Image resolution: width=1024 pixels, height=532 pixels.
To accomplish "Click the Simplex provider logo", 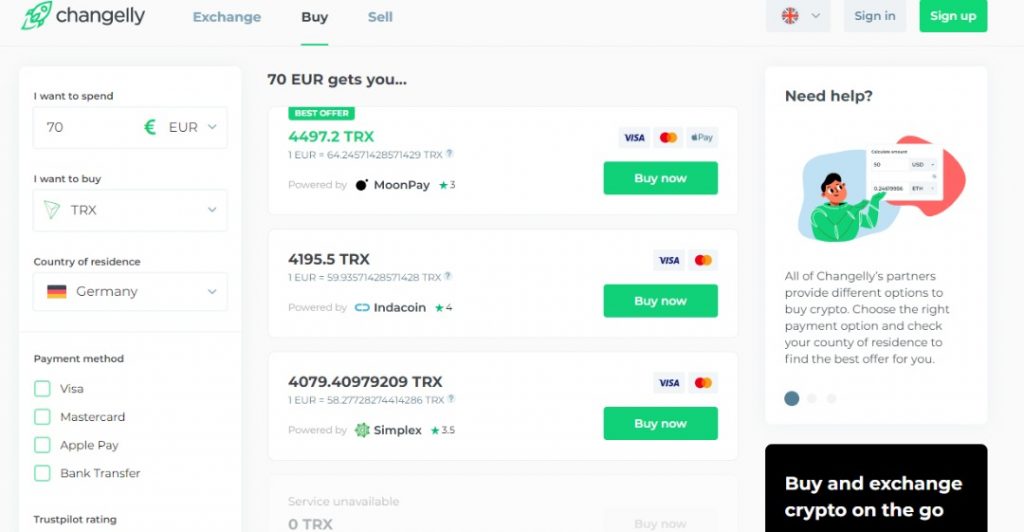I will point(362,430).
